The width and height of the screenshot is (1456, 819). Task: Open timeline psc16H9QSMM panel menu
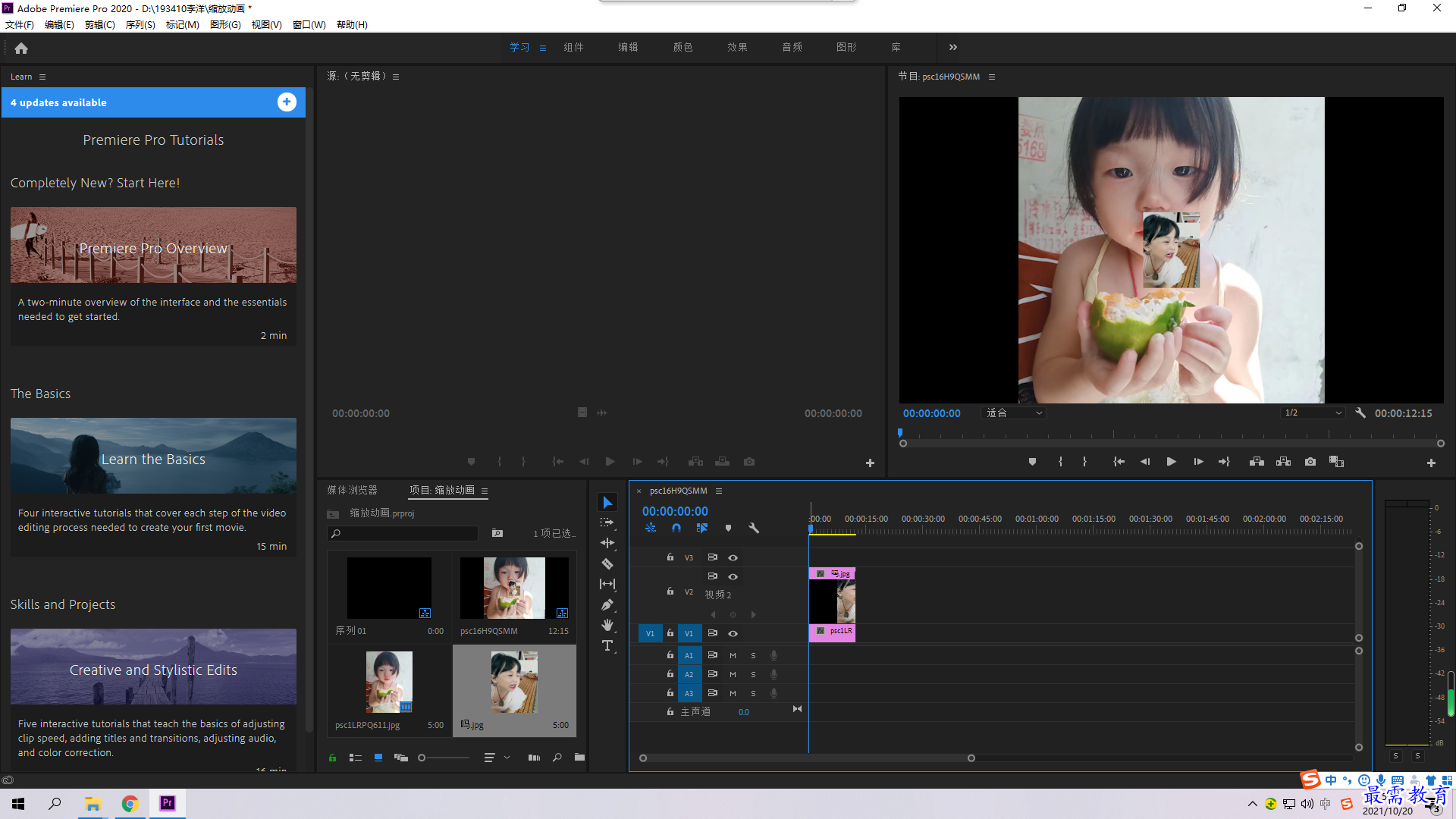[719, 491]
